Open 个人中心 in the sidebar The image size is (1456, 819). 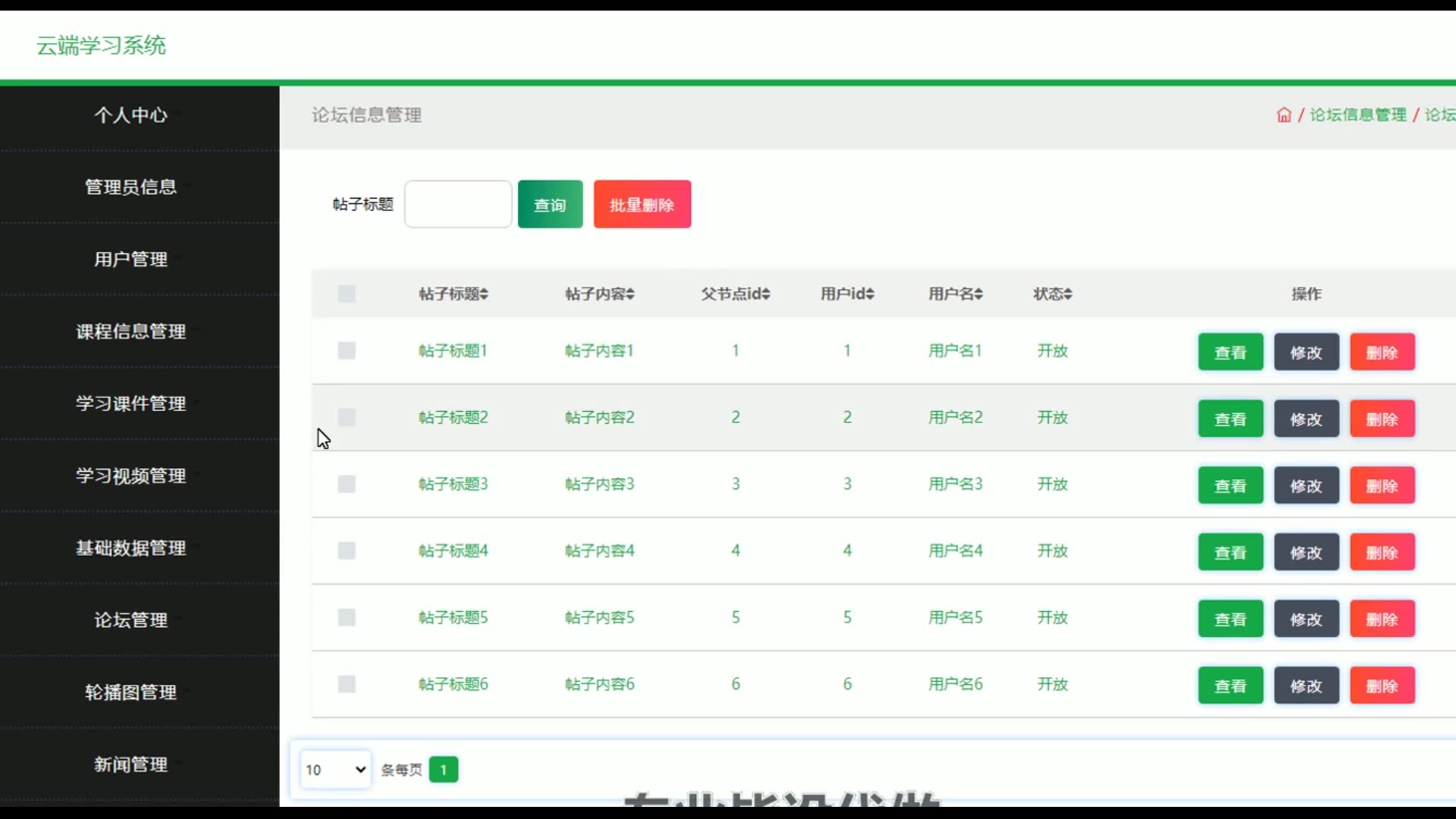point(130,115)
